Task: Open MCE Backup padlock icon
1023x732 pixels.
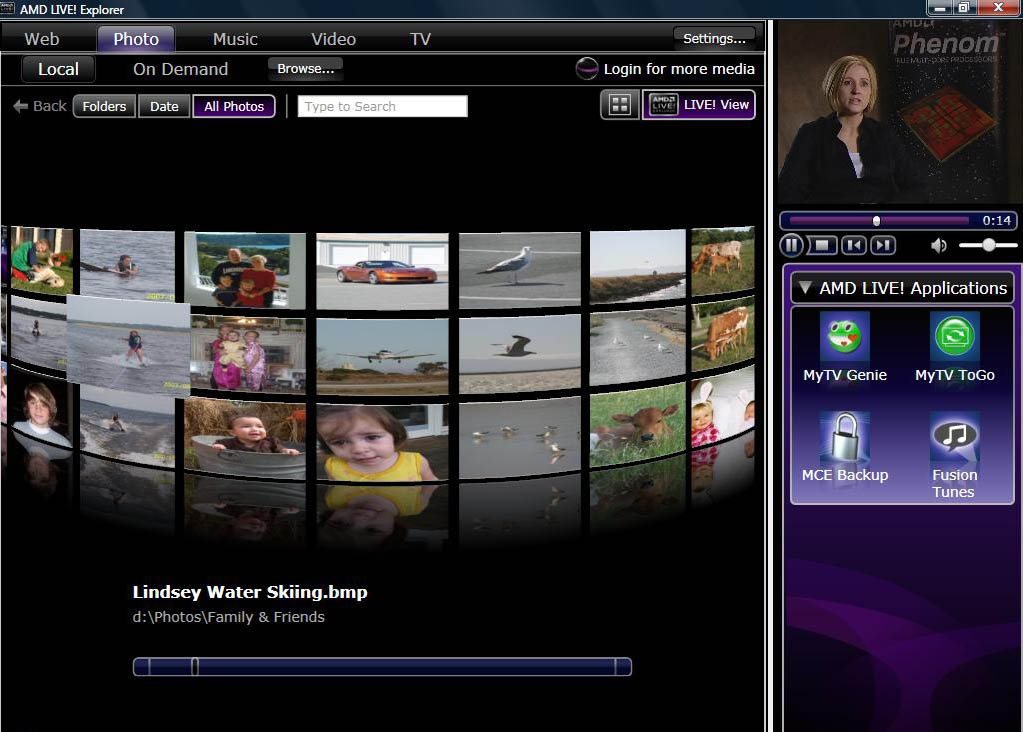Action: coord(844,436)
